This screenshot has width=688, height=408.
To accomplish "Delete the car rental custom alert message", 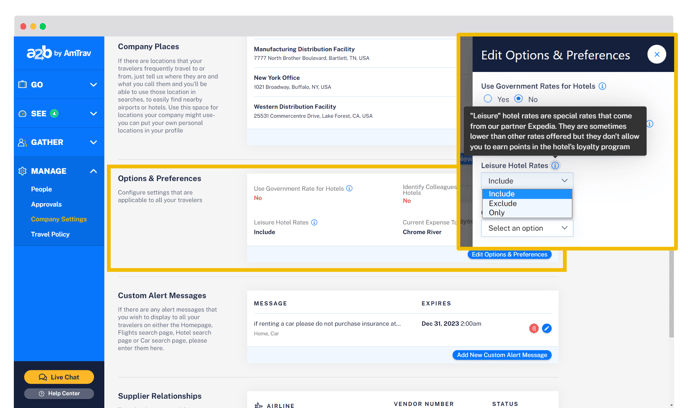I will pos(534,328).
